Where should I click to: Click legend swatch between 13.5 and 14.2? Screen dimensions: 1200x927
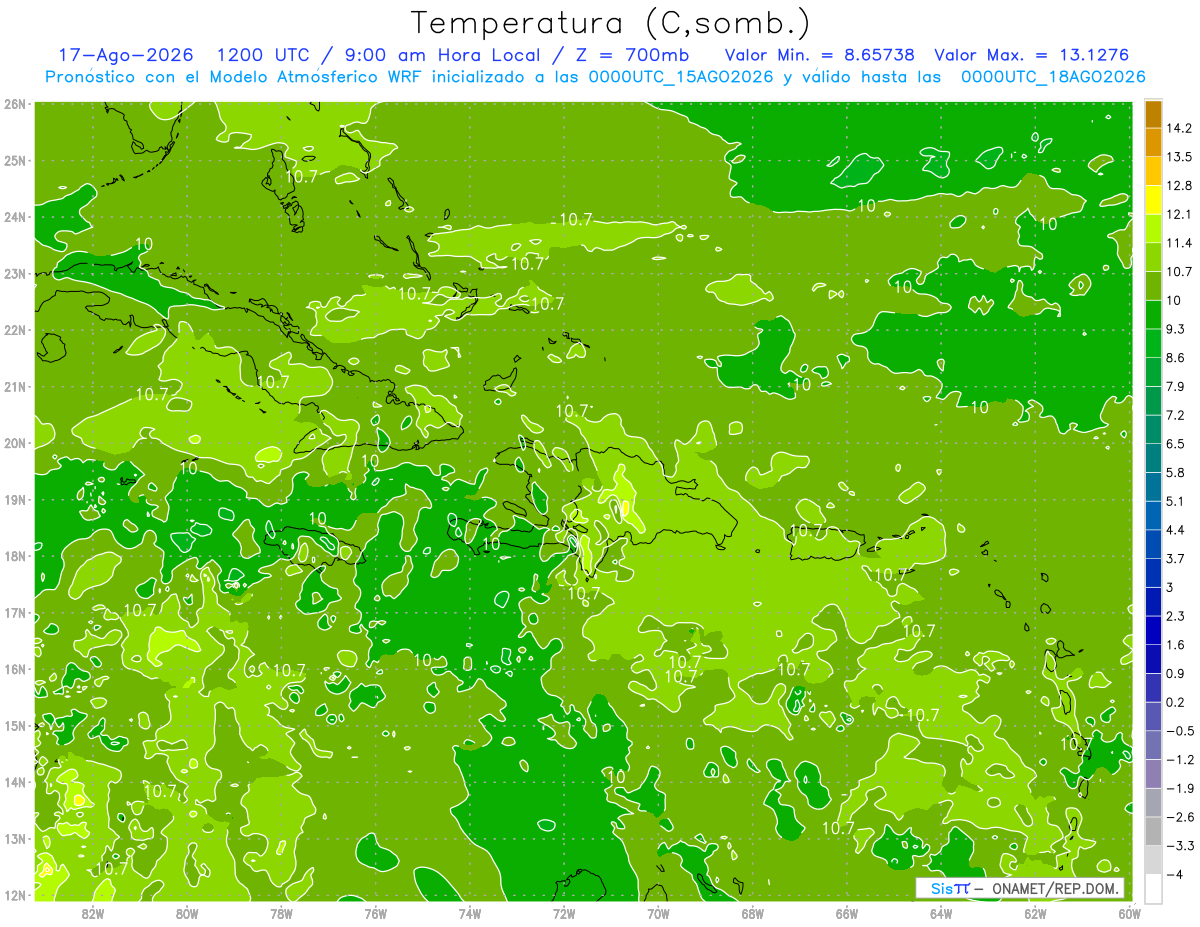[1153, 142]
